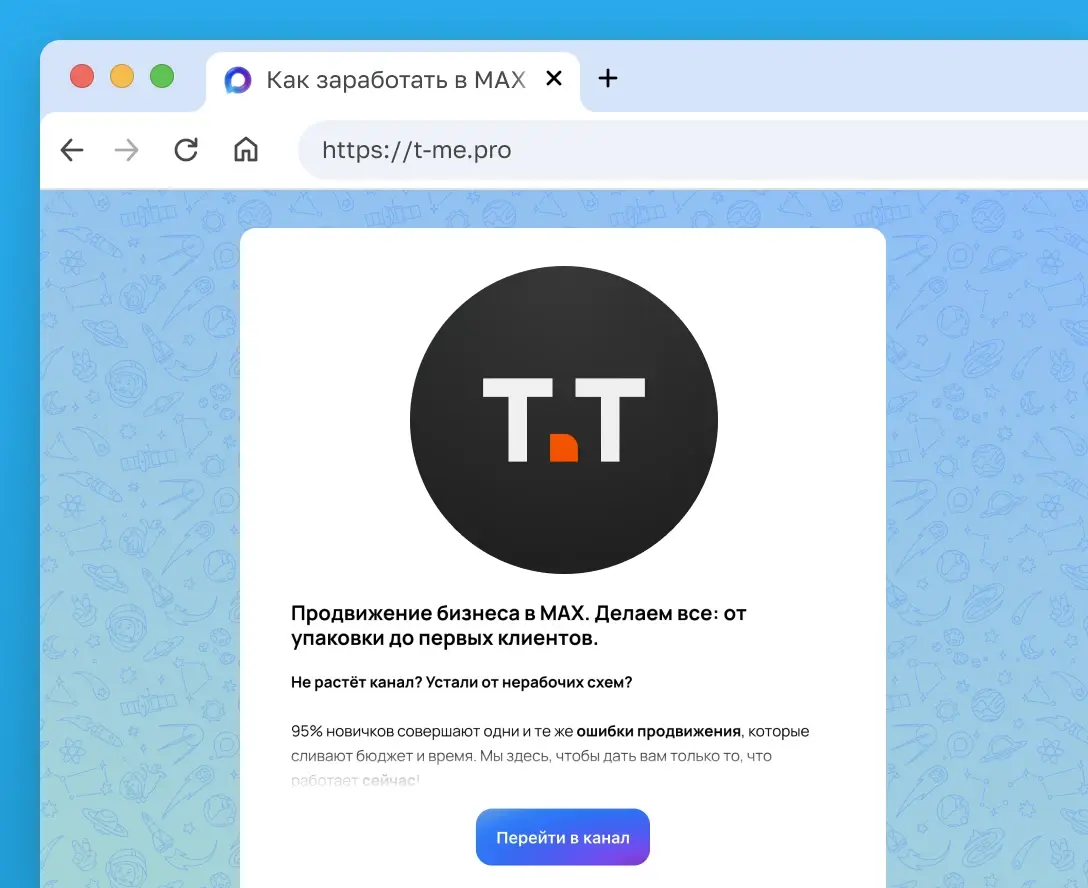Viewport: 1088px width, 888px height.
Task: Go back using the left arrow
Action: [72, 150]
